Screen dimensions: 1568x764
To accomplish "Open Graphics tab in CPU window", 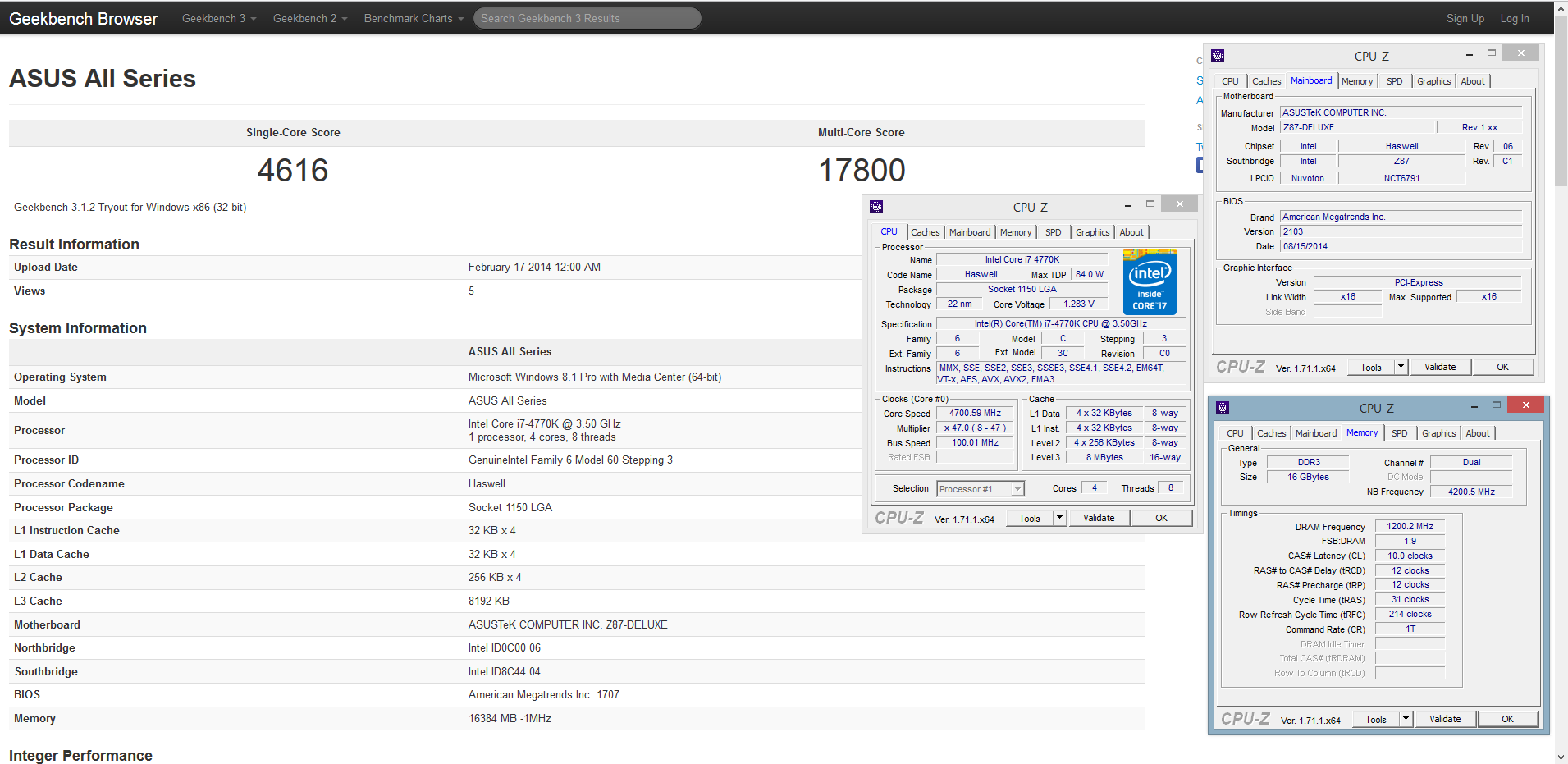I will pos(1093,232).
